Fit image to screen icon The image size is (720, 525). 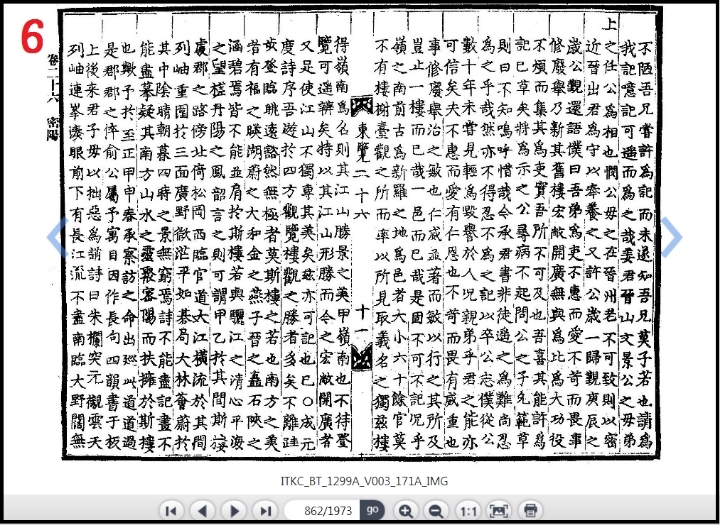[499, 510]
